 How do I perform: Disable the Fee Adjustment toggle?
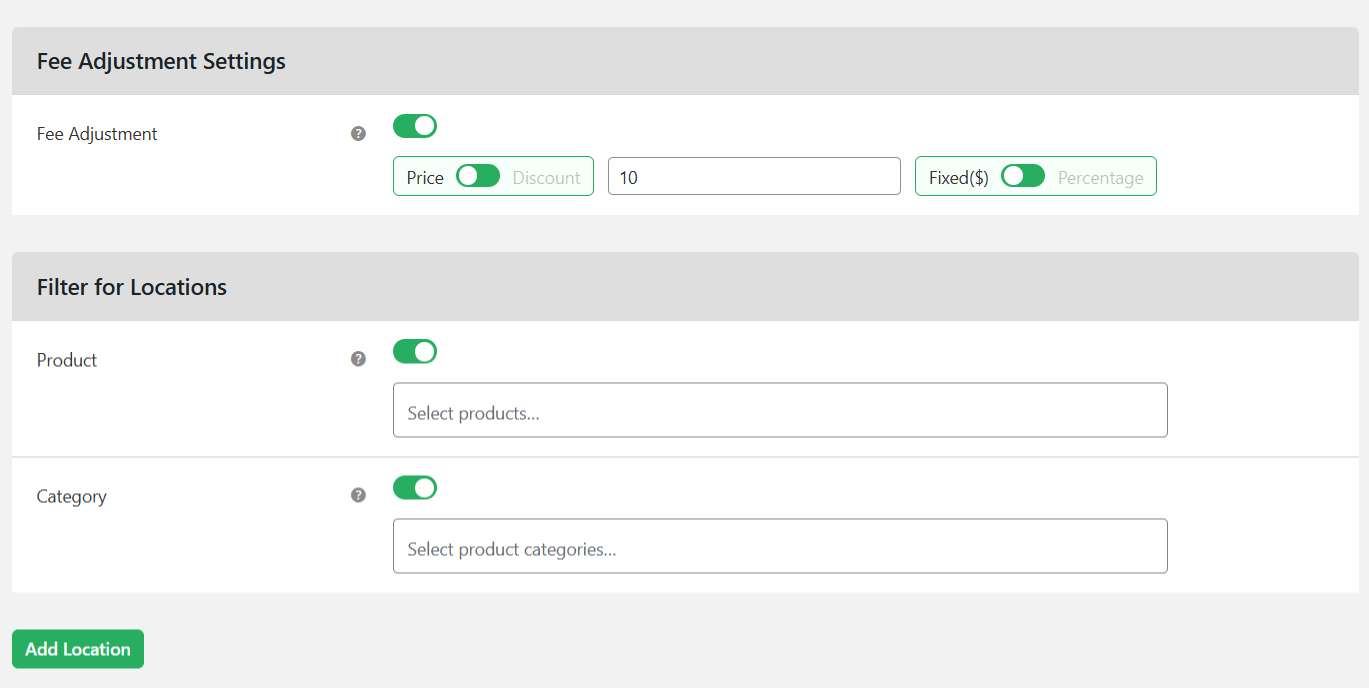pyautogui.click(x=414, y=126)
